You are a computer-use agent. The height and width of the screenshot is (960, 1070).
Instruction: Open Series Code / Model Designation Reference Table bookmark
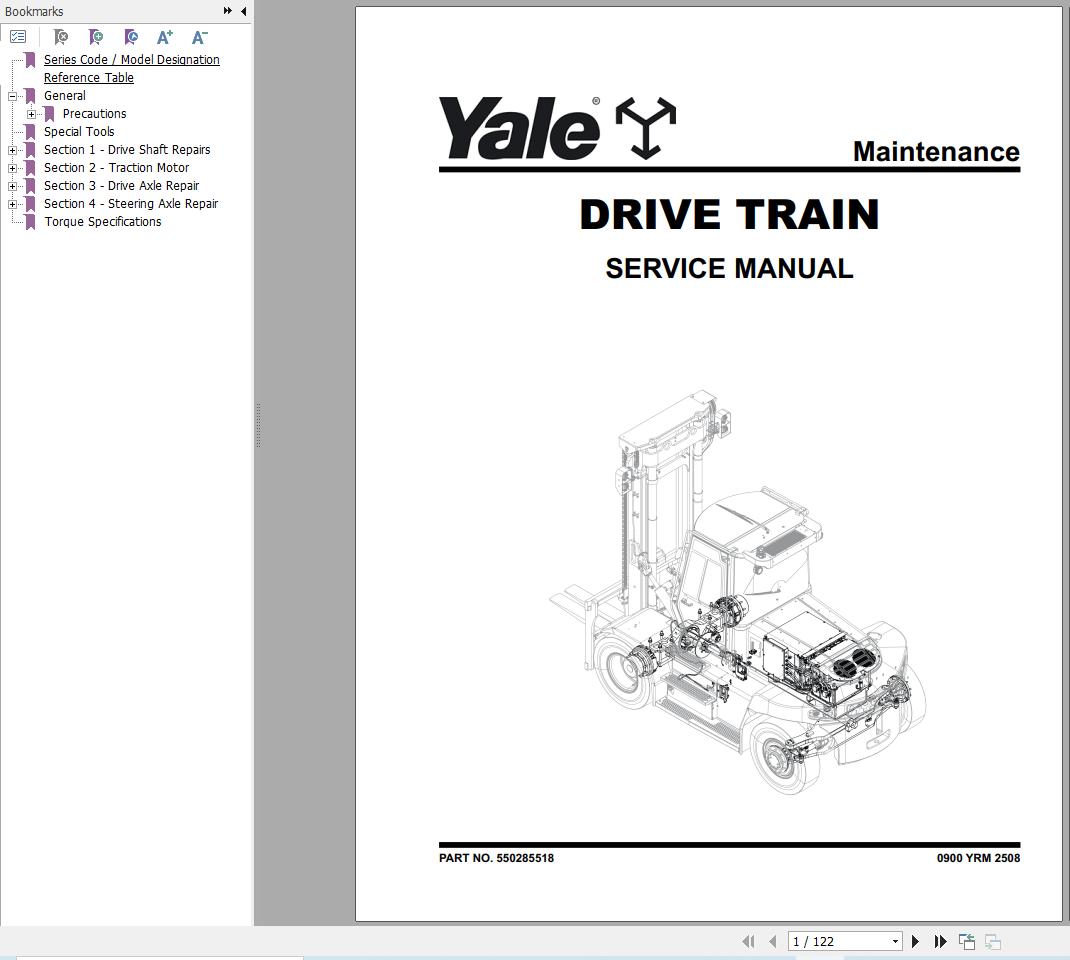click(x=132, y=68)
